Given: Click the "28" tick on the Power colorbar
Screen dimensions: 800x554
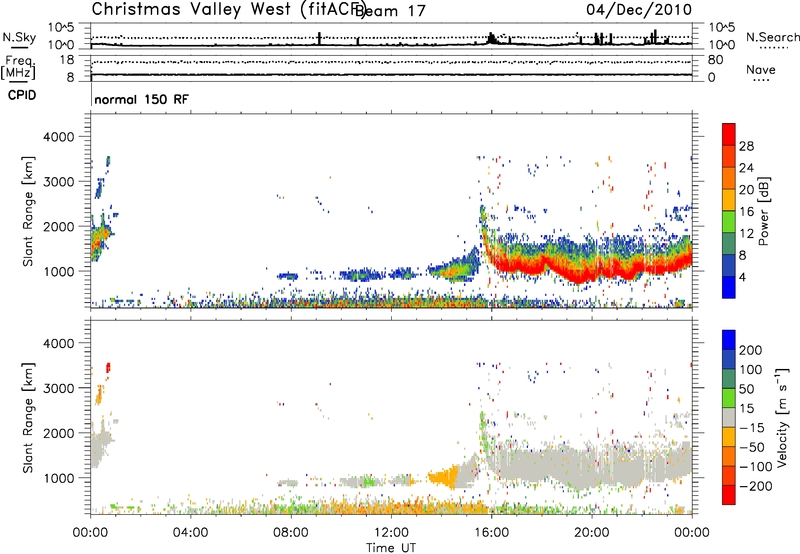Looking at the screenshot, I should tap(746, 146).
